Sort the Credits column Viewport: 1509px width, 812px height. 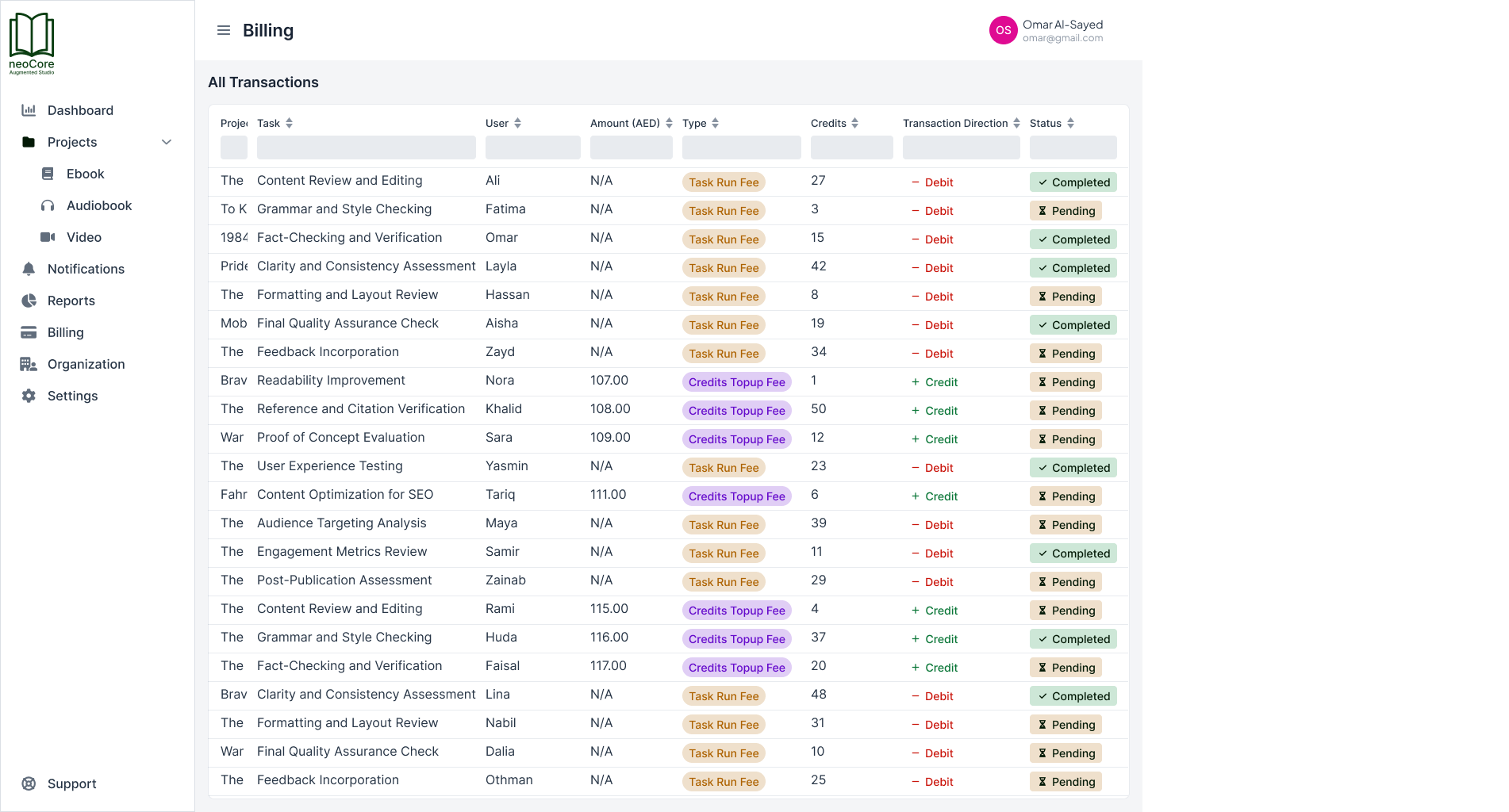coord(854,123)
